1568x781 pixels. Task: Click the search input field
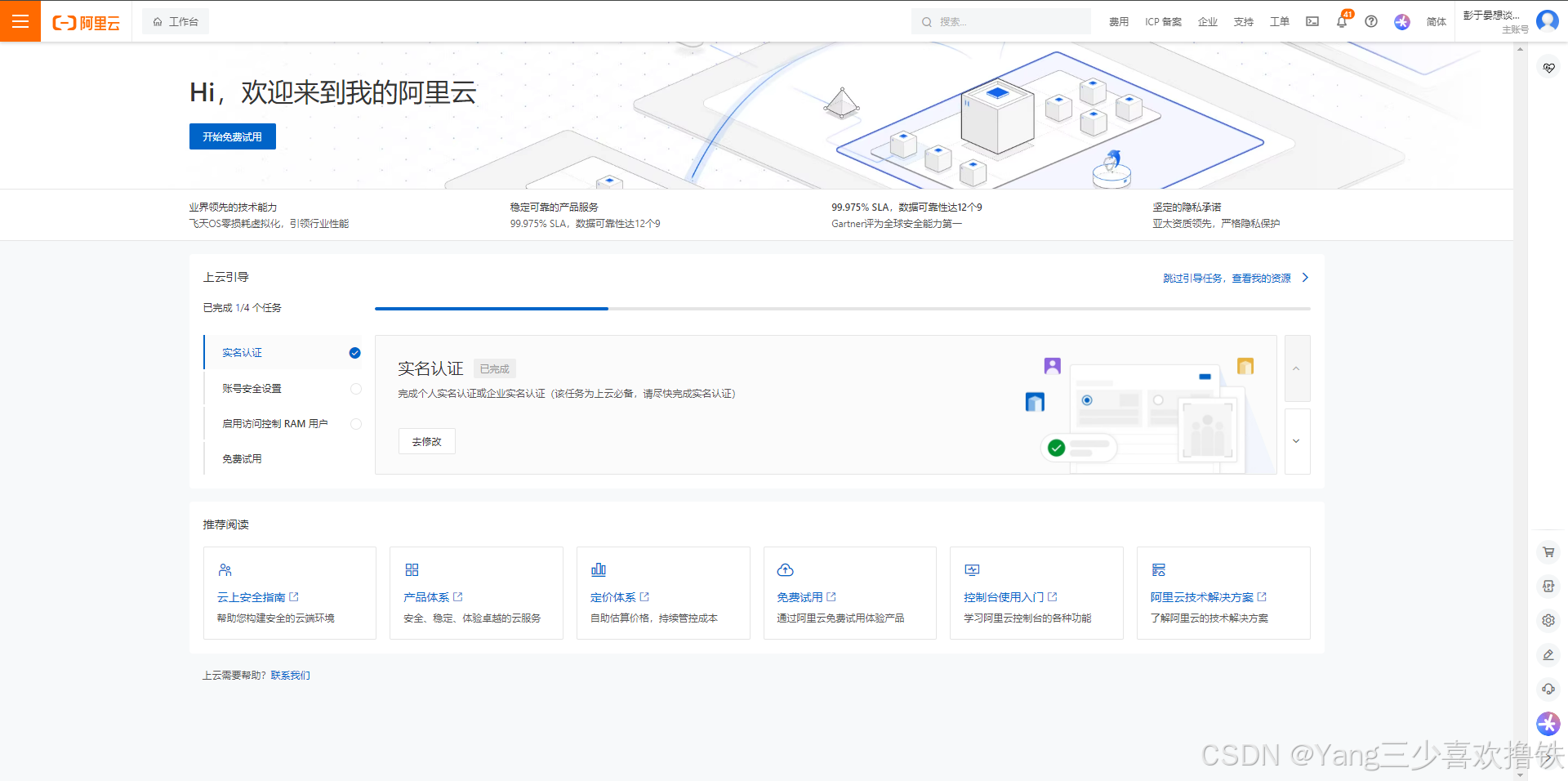coord(1001,22)
